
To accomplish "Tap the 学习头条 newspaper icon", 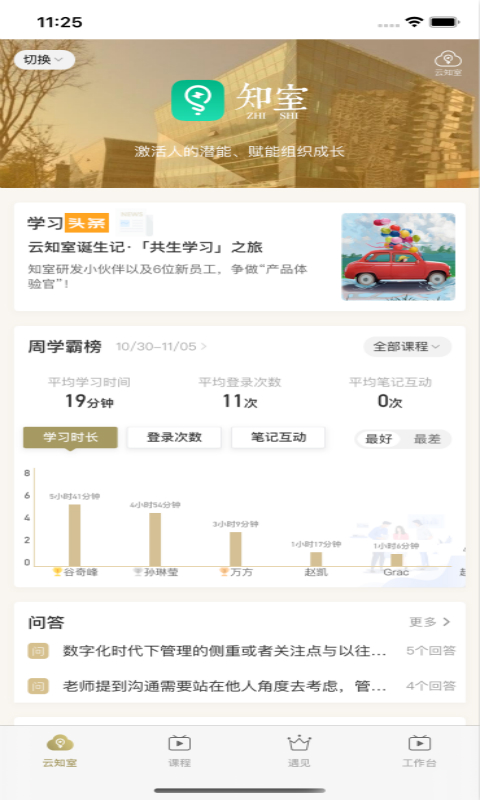I will [134, 222].
